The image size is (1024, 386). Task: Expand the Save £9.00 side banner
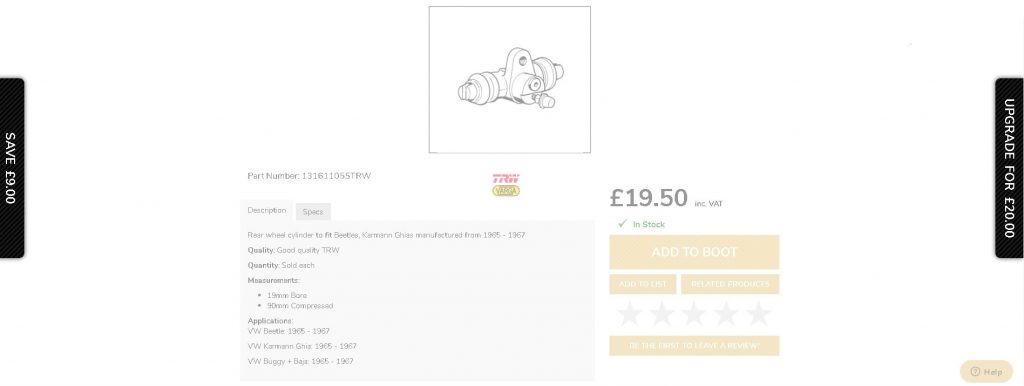(11, 168)
